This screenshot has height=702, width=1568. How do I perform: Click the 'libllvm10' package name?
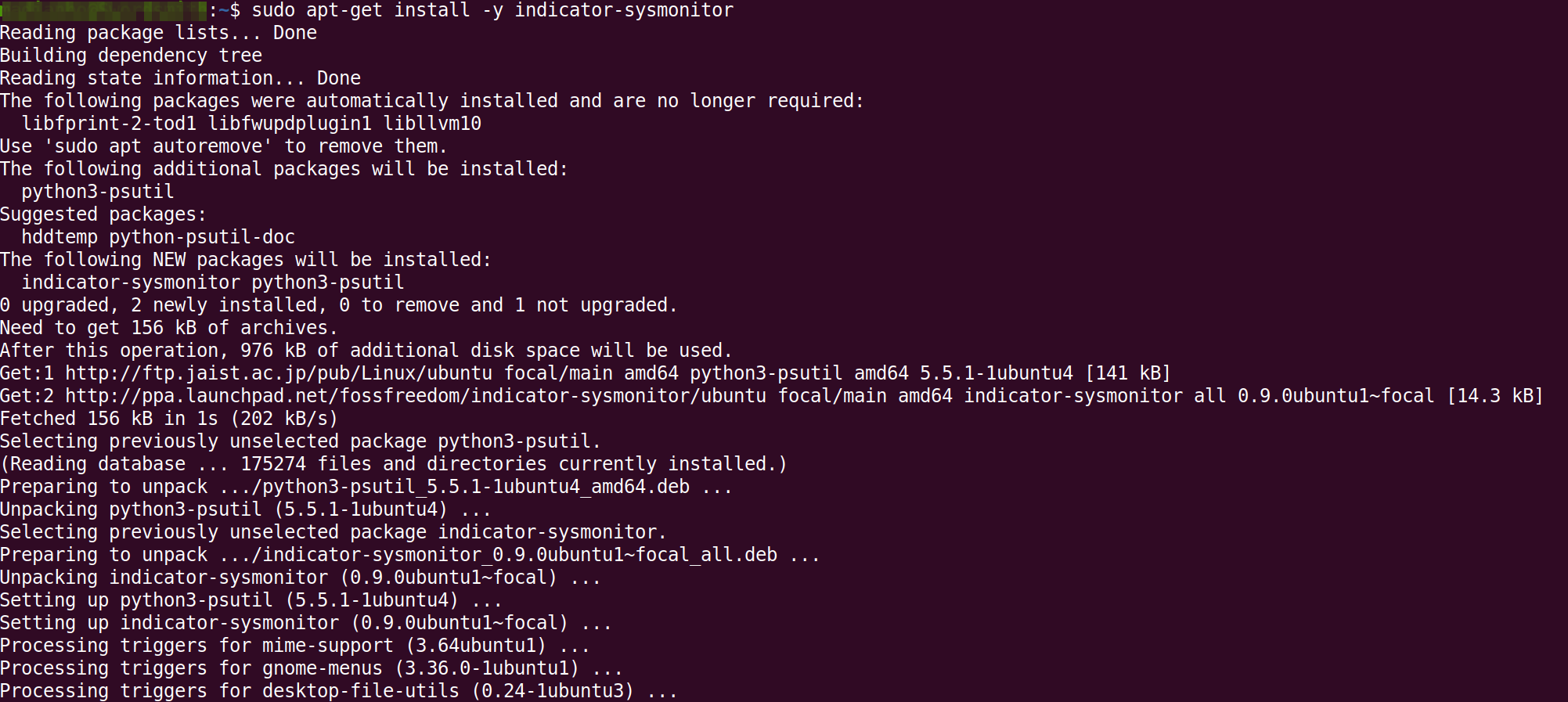432,124
